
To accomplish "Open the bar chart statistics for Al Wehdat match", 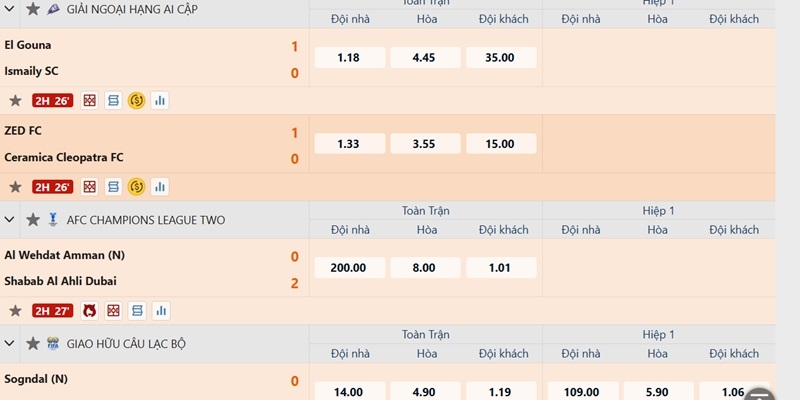I will (x=161, y=311).
